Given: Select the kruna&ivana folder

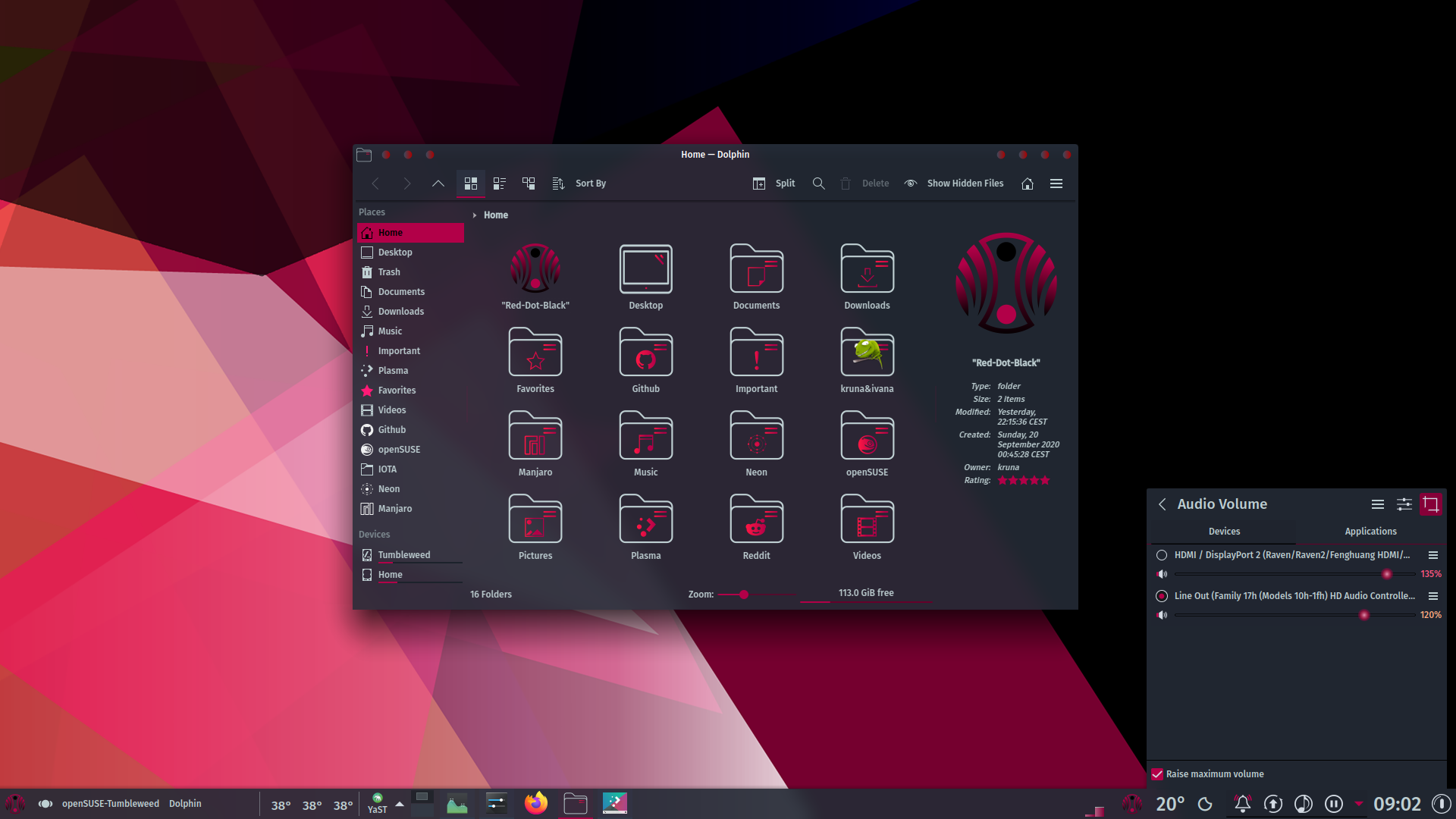Looking at the screenshot, I should tap(868, 352).
